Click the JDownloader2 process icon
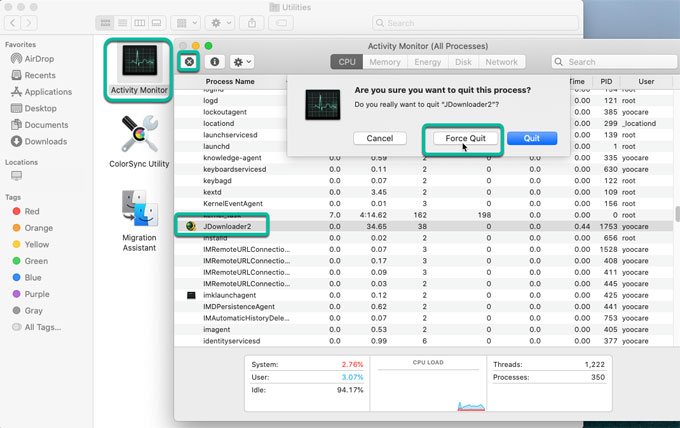This screenshot has height=428, width=680. [x=191, y=227]
